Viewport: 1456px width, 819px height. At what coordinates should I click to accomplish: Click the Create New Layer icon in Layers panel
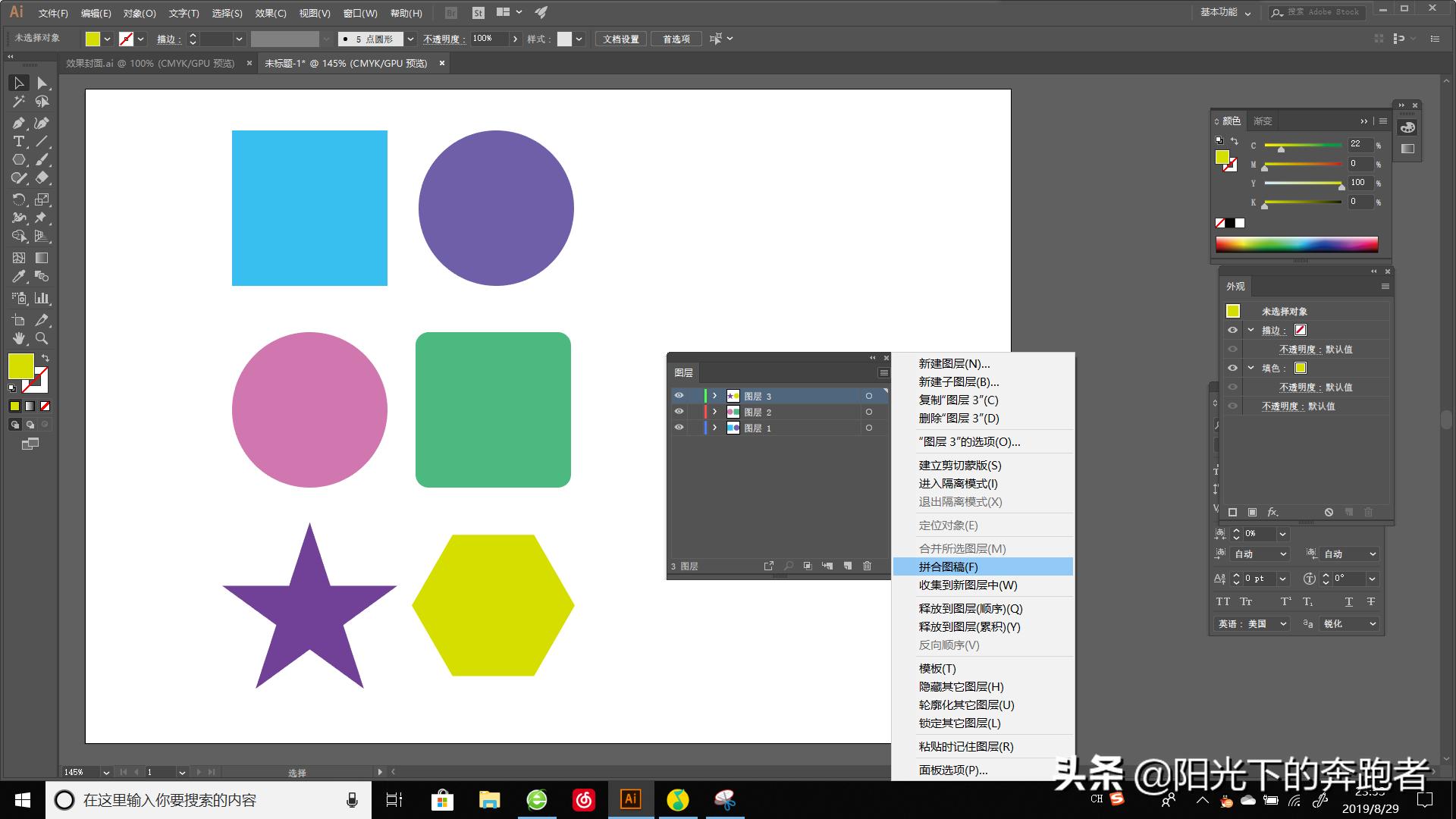coord(848,566)
